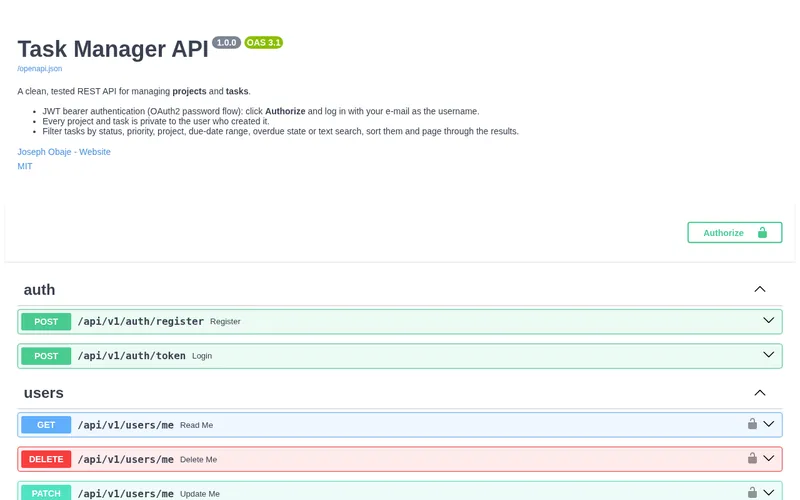Click the Register summary label
The height and width of the screenshot is (500, 800).
tap(225, 322)
